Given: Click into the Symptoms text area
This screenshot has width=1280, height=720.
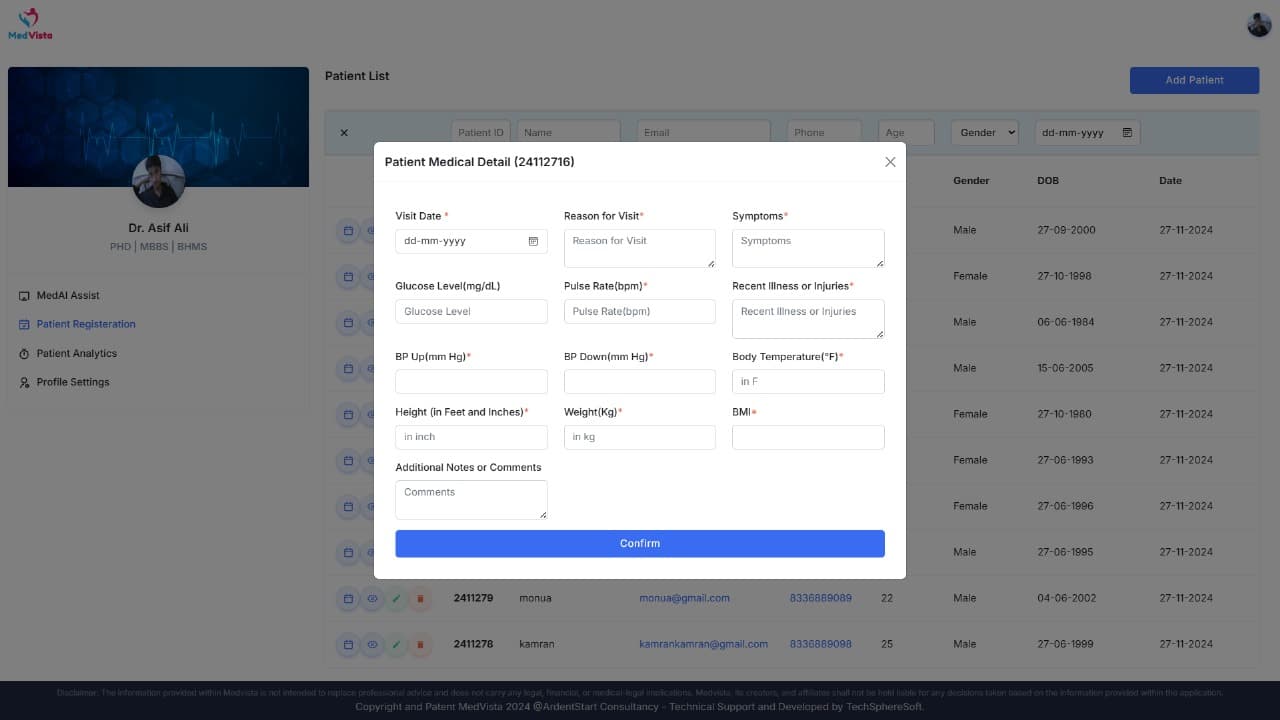Looking at the screenshot, I should pyautogui.click(x=808, y=248).
